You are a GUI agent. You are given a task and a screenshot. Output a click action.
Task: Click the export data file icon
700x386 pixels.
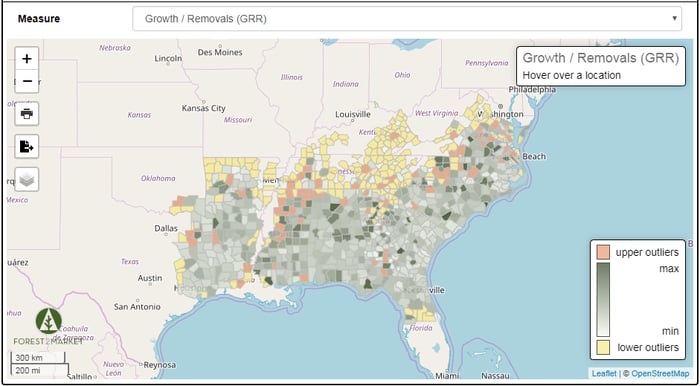27,146
